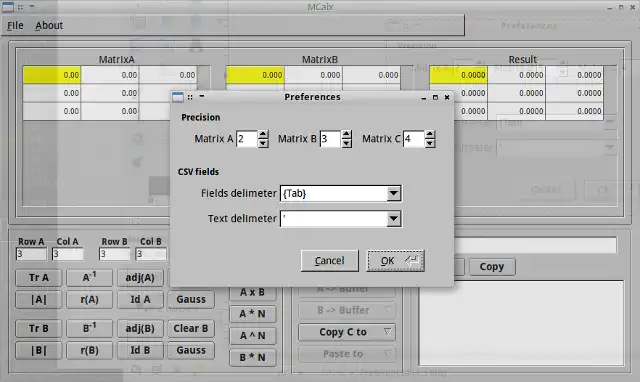This screenshot has height=382, width=640.
Task: Click the Matrix C precision field
Action: [413, 139]
